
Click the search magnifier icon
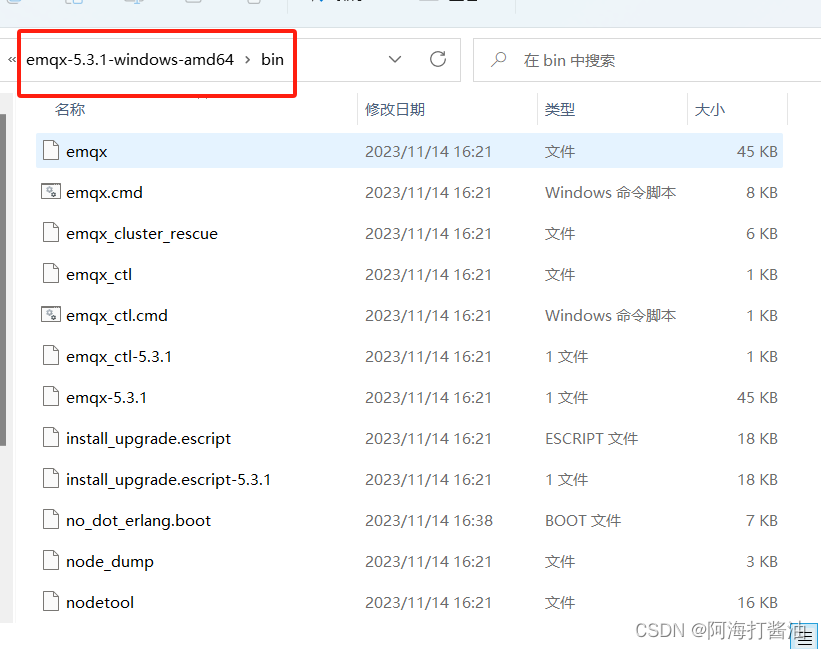click(498, 59)
